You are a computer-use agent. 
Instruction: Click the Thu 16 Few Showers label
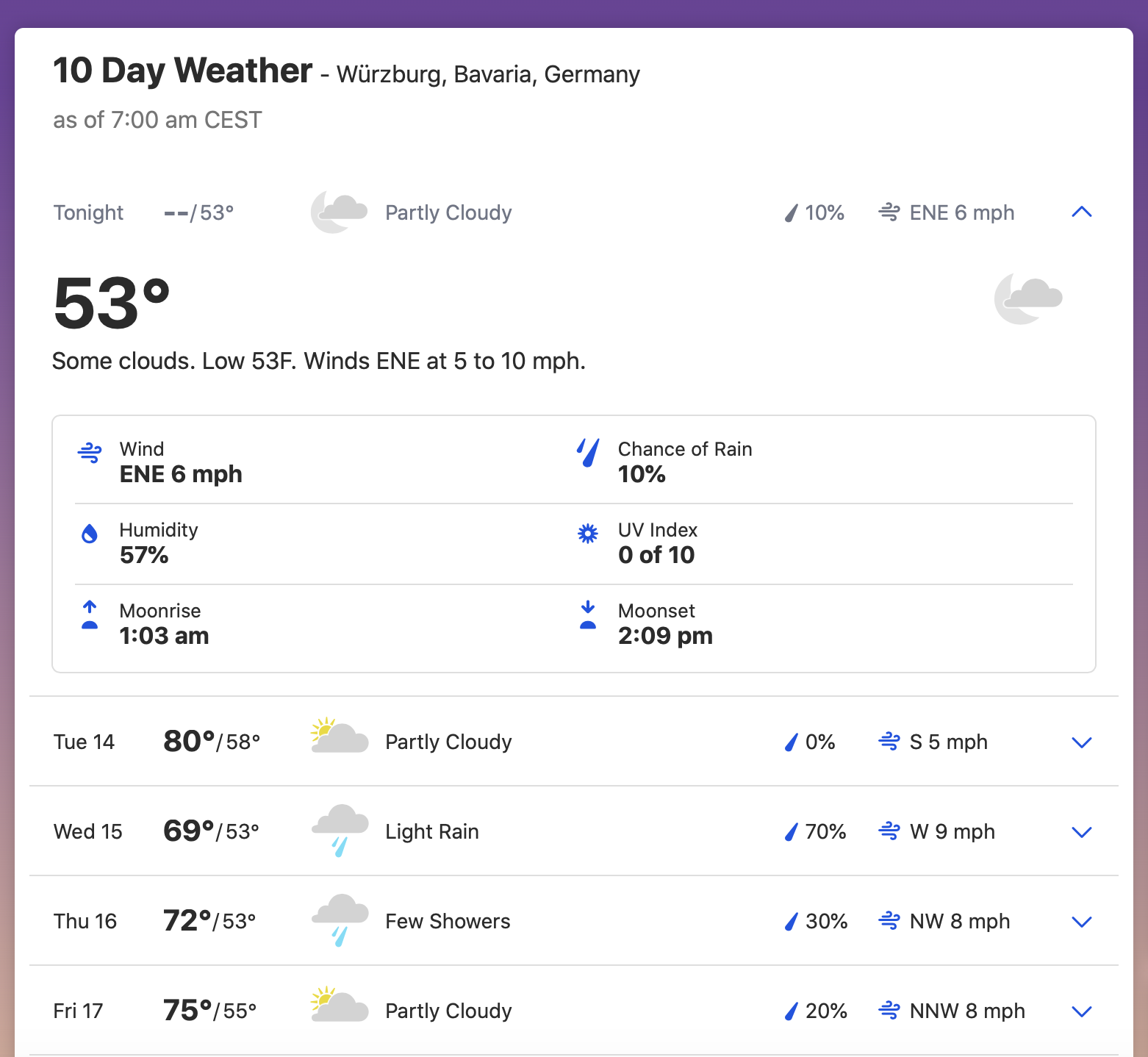pos(448,922)
